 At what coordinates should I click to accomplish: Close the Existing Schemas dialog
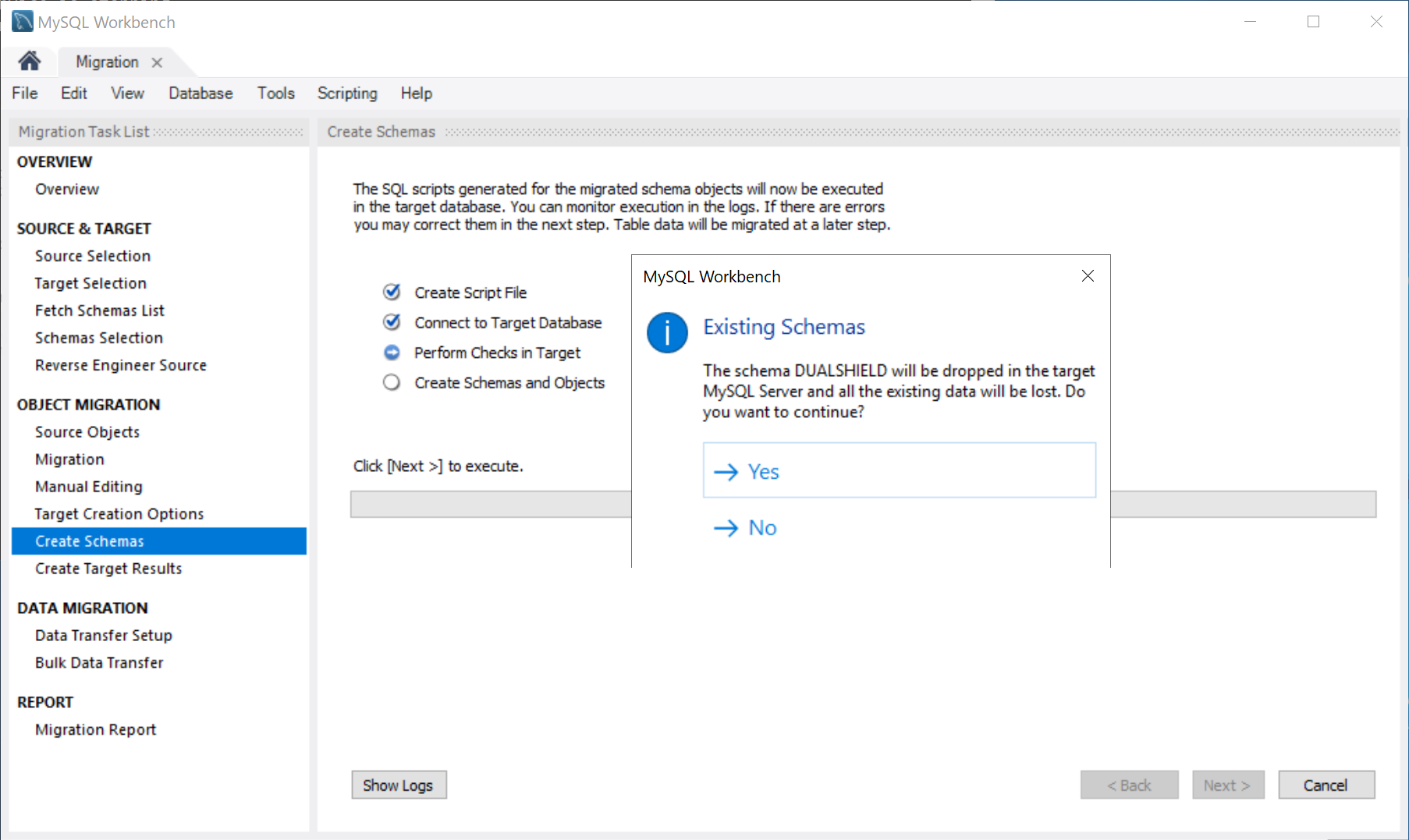(1088, 276)
